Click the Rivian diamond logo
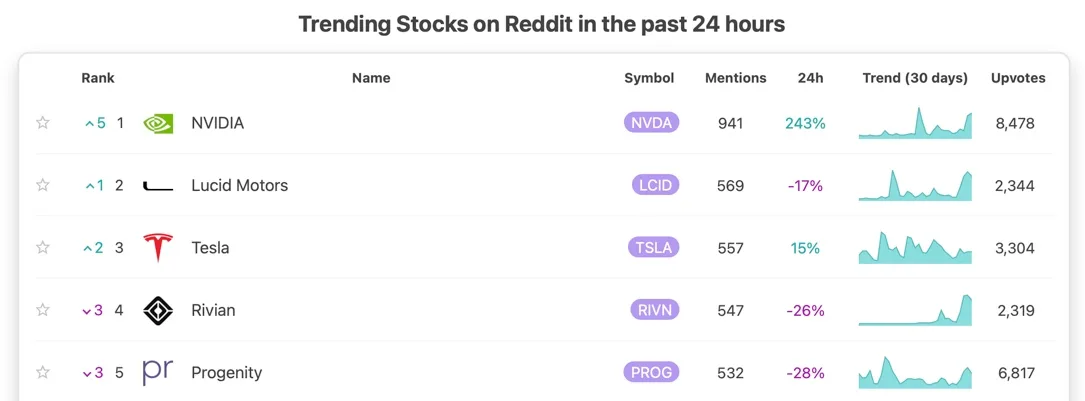Screen dimensions: 1085x401 coord(158,310)
